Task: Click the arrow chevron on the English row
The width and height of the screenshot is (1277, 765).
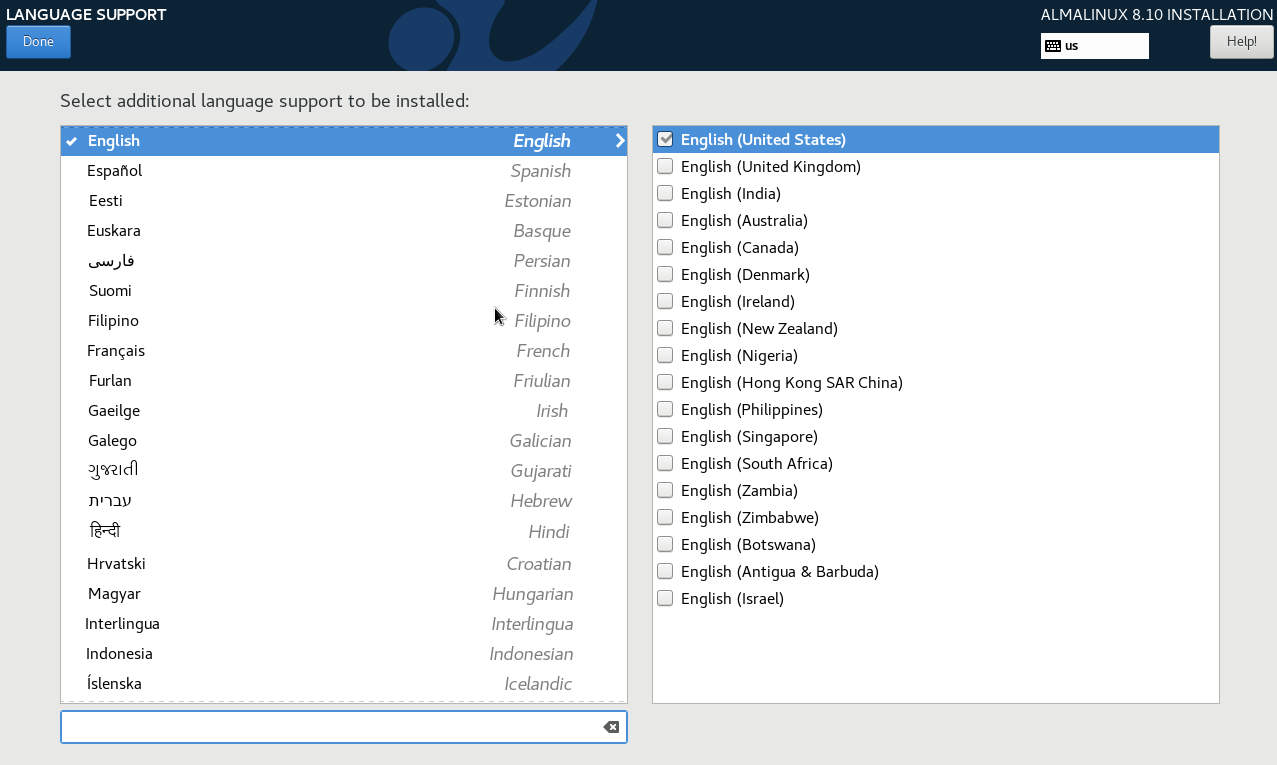Action: tap(620, 141)
